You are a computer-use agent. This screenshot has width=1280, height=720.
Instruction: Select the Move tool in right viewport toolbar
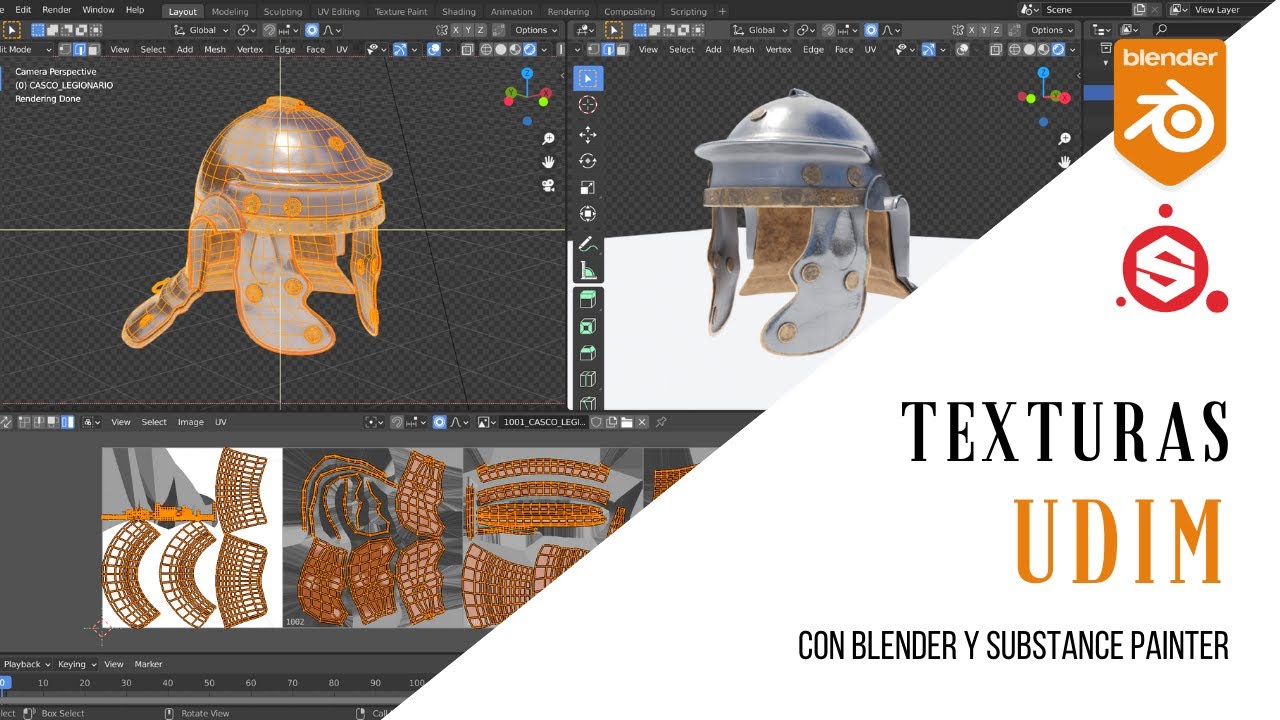coord(588,134)
